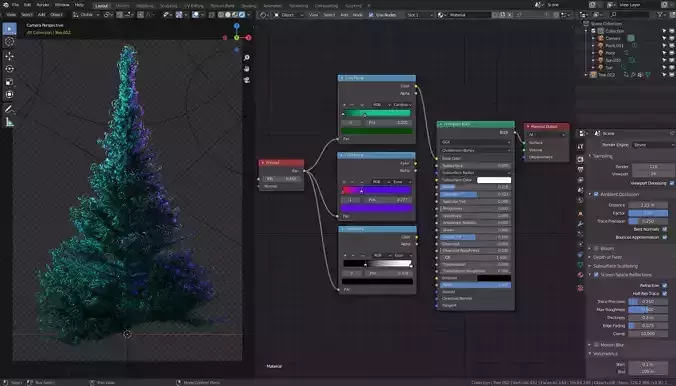This screenshot has height=386, width=676.
Task: Click the red X axis on navigation gizmo
Action: click(249, 38)
